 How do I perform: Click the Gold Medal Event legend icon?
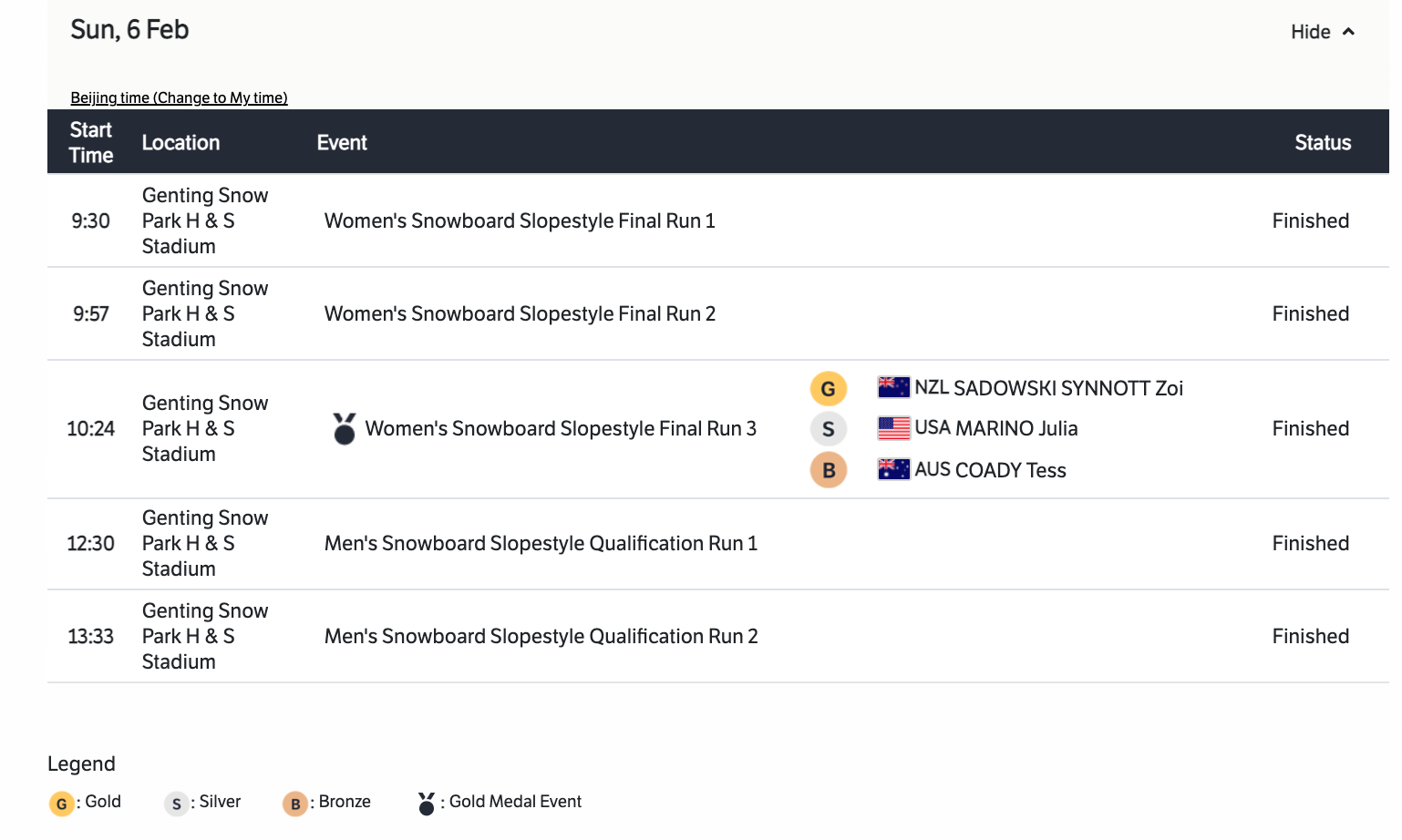[426, 803]
